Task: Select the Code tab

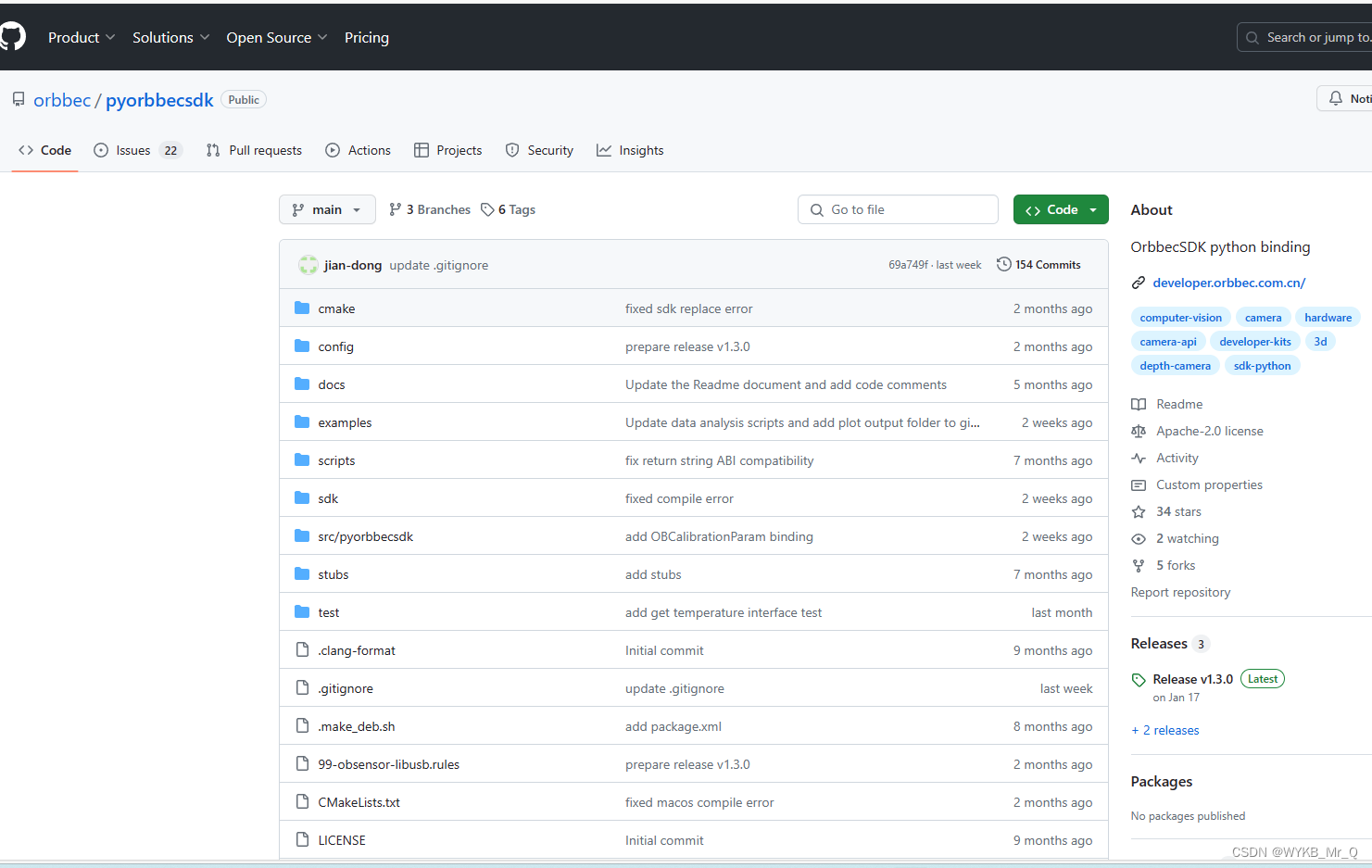Action: (44, 150)
